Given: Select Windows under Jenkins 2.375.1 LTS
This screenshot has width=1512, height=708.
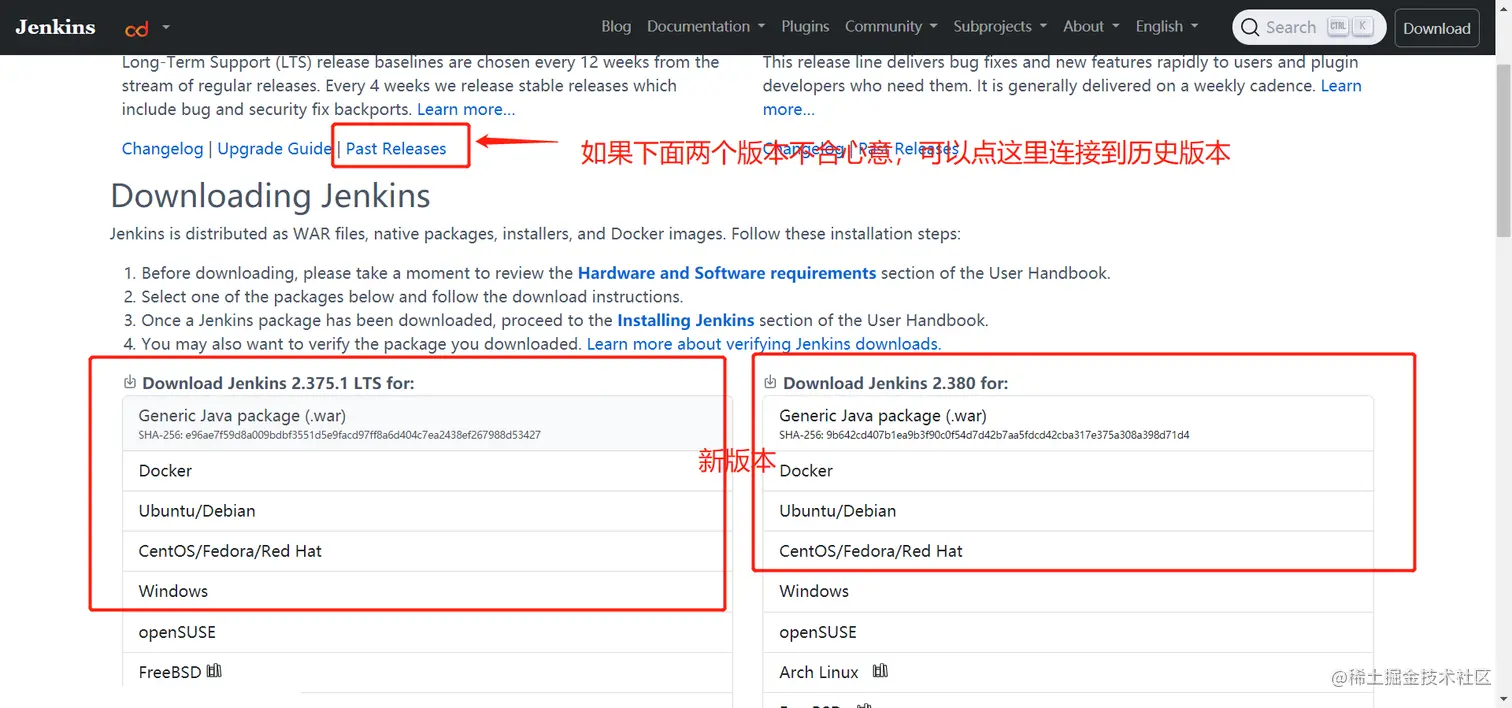Looking at the screenshot, I should [427, 591].
